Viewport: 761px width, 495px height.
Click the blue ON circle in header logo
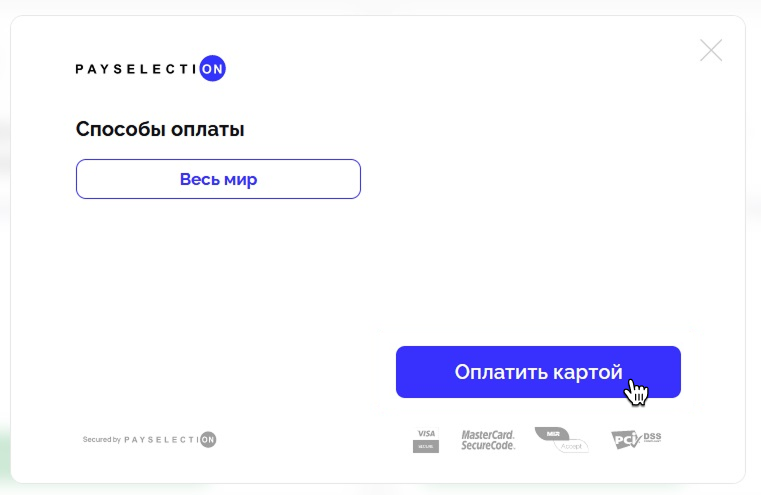click(213, 68)
